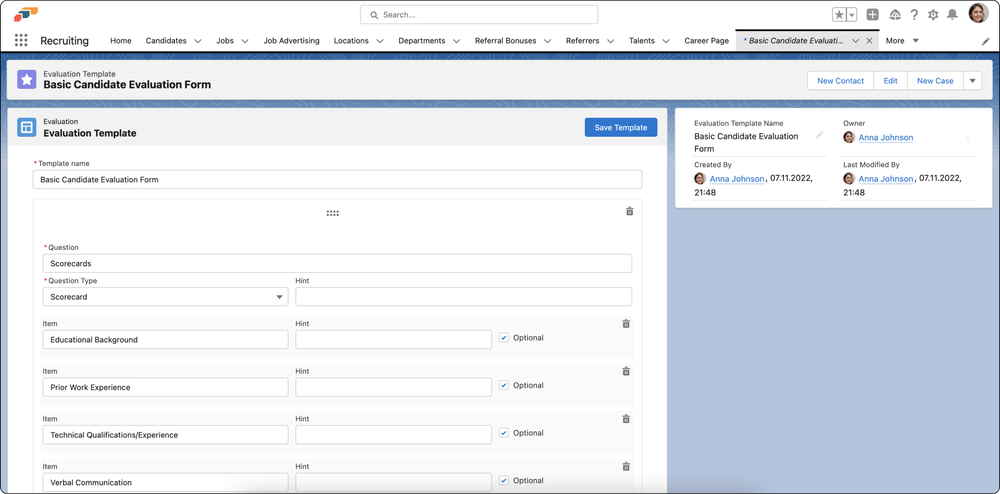Open the notifications bell icon

(952, 15)
